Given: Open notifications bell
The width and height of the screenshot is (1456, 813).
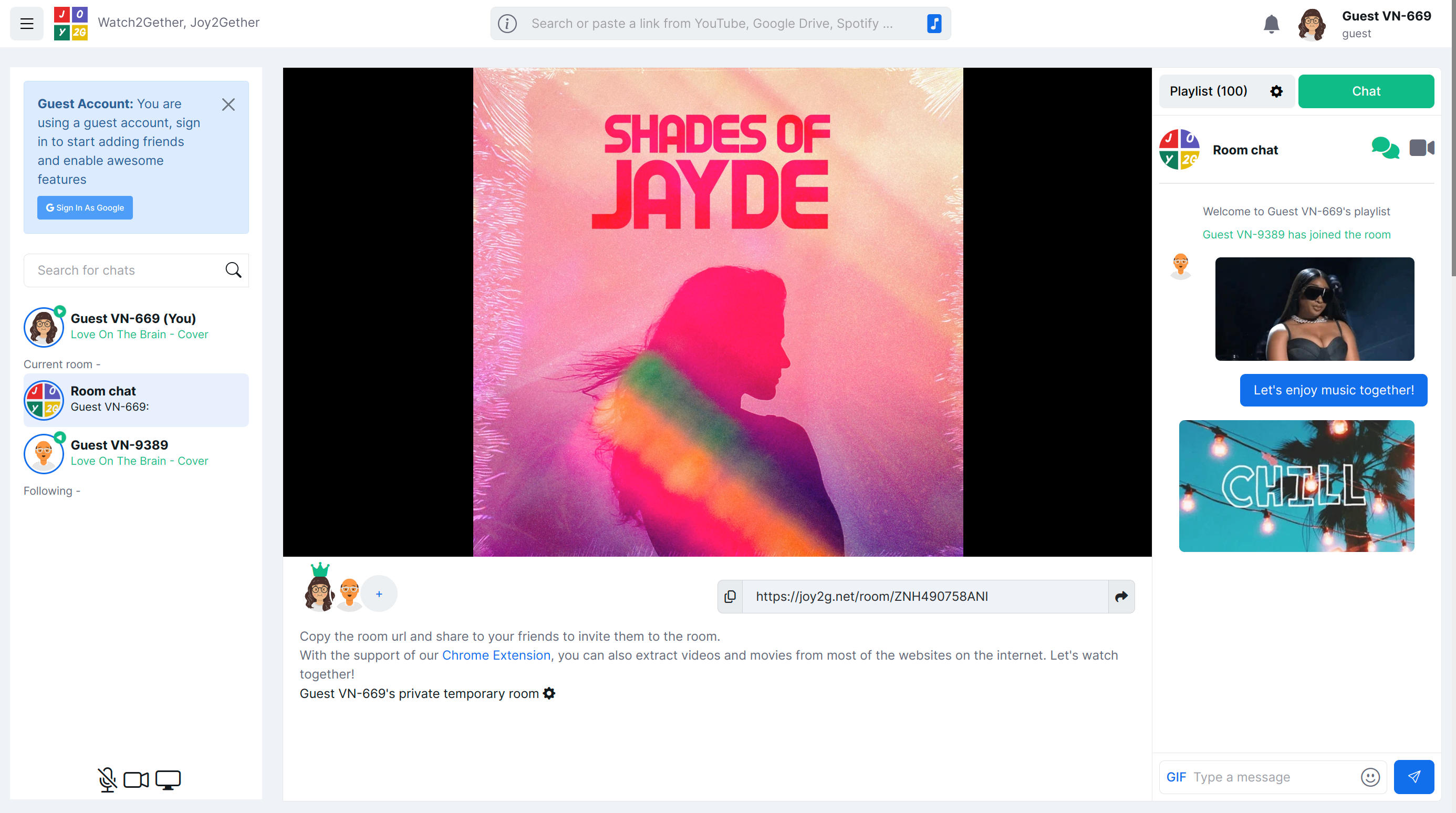Looking at the screenshot, I should pyautogui.click(x=1271, y=24).
